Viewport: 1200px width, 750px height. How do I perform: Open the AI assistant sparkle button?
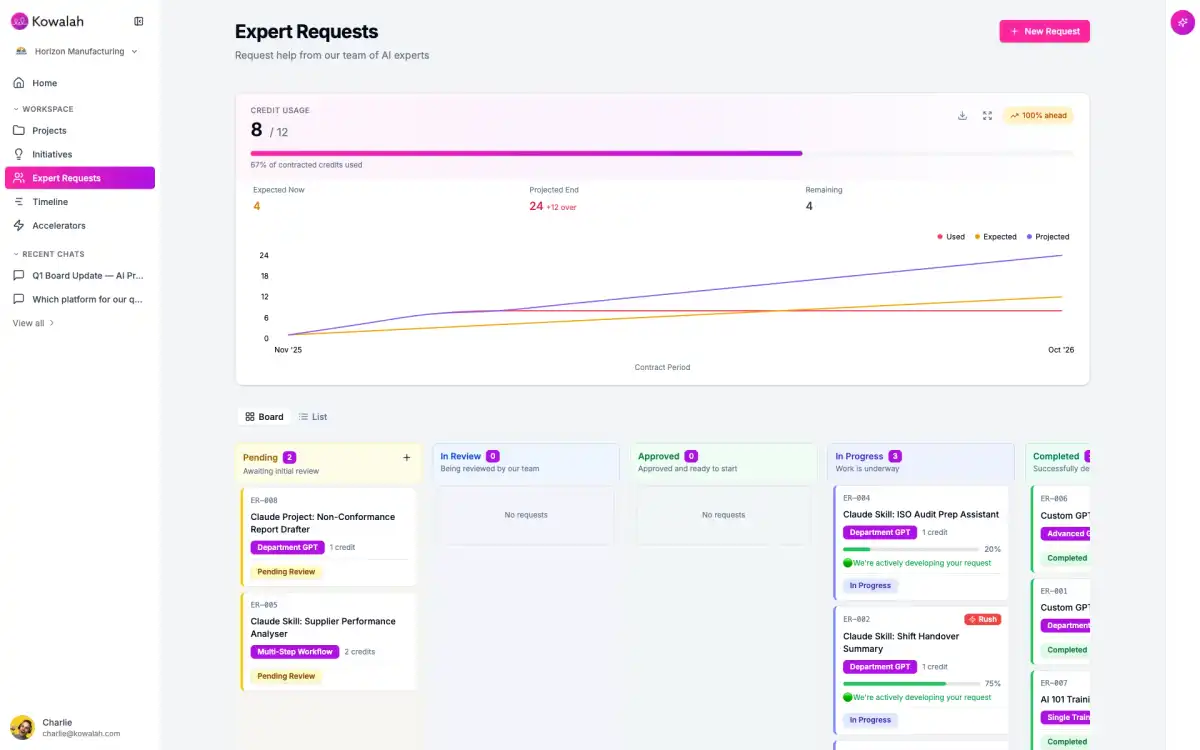coord(1182,23)
